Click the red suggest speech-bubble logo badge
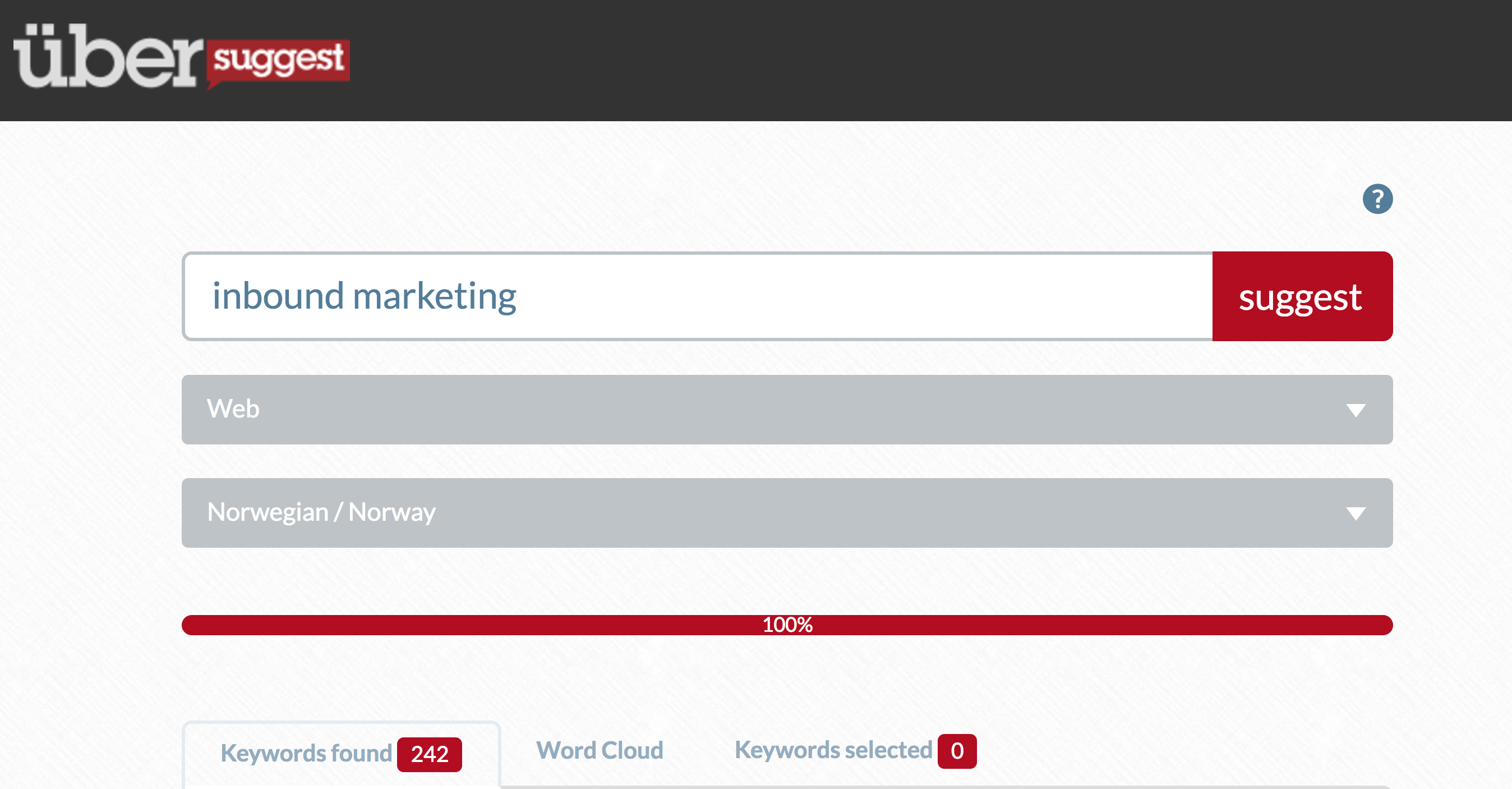This screenshot has height=789, width=1512. [x=278, y=60]
